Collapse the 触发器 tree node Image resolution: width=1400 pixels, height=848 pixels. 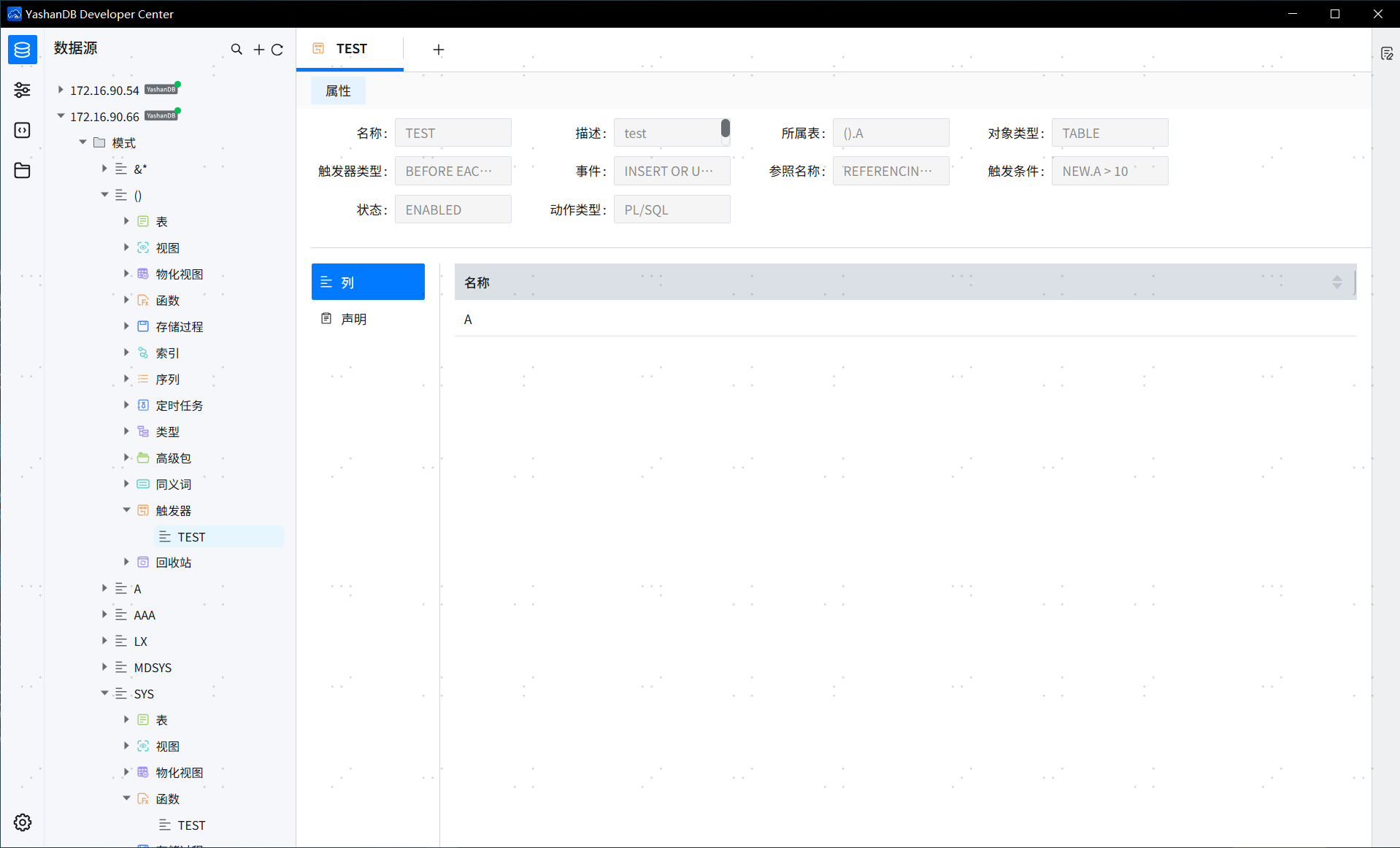click(x=126, y=509)
